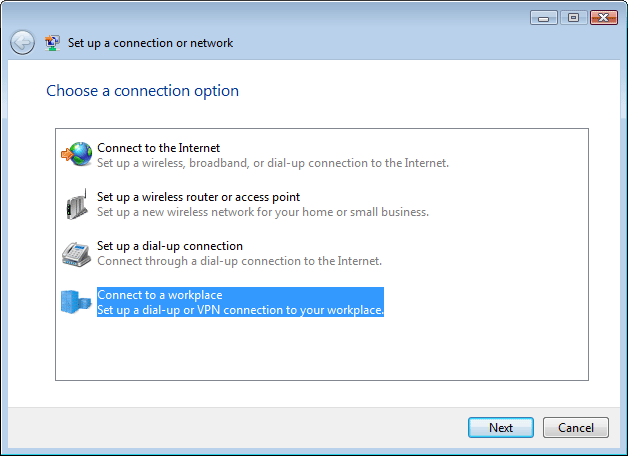Screen dimensions: 628x456
Task: Select Set up a dial-up connection
Action: click(170, 246)
